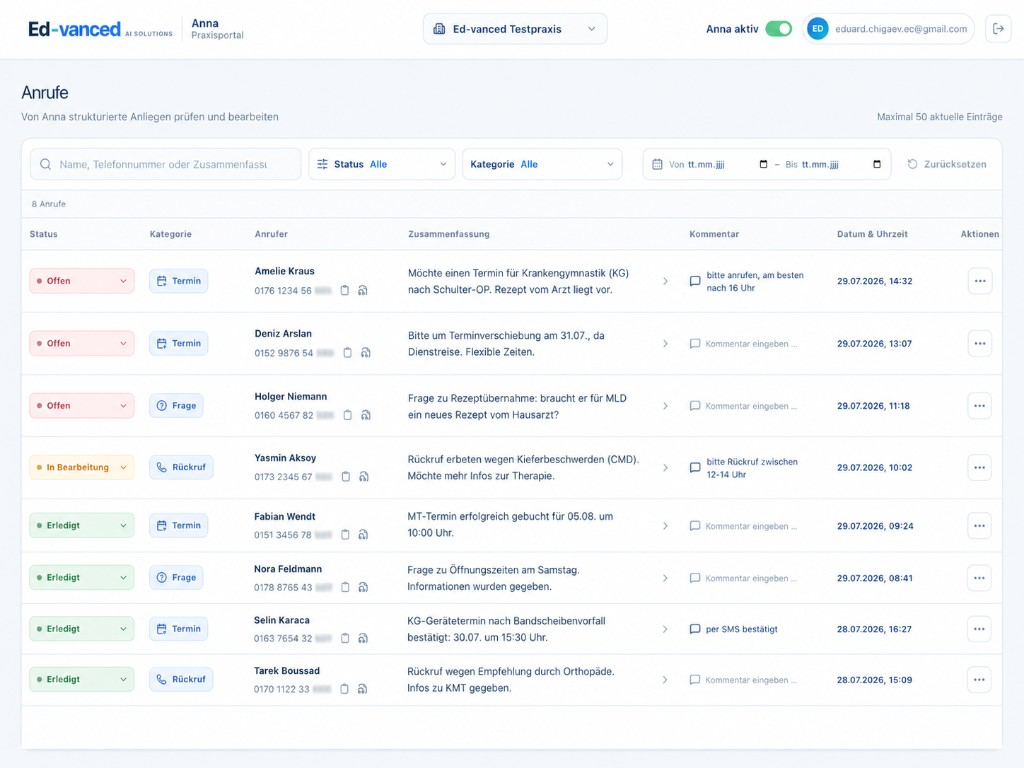
Task: Open actions menu for Nora Feldmann
Action: (980, 578)
